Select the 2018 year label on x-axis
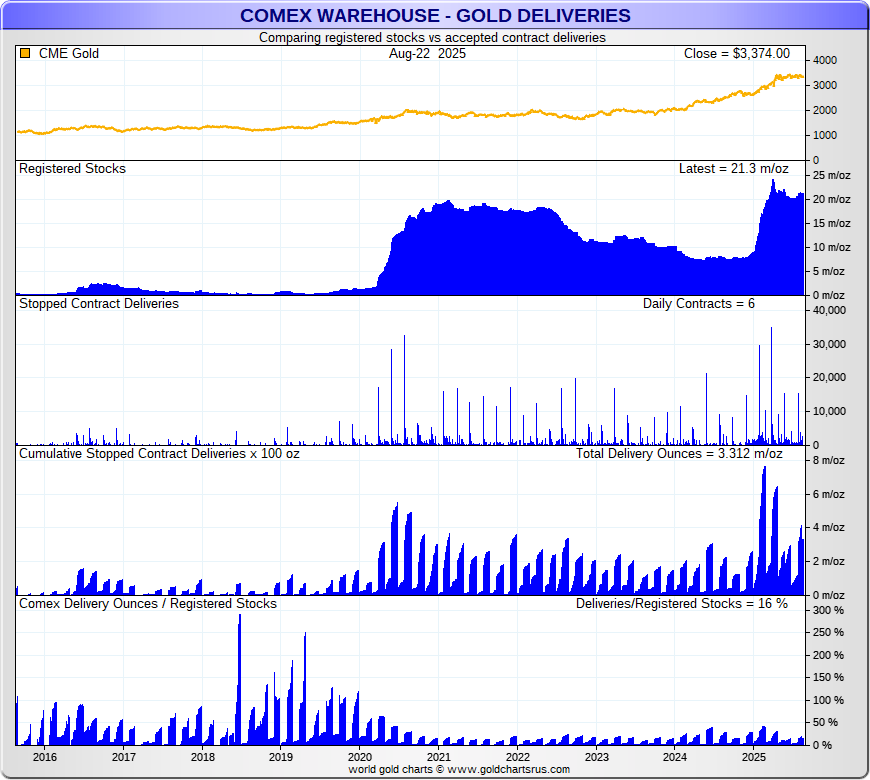 [202, 757]
